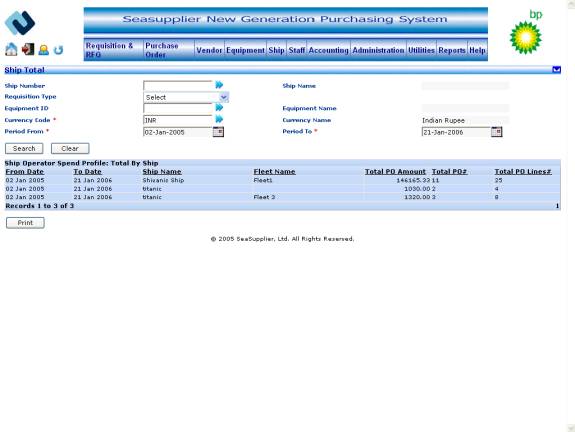The image size is (575, 432).
Task: Open Period From calendar icon
Action: (218, 132)
